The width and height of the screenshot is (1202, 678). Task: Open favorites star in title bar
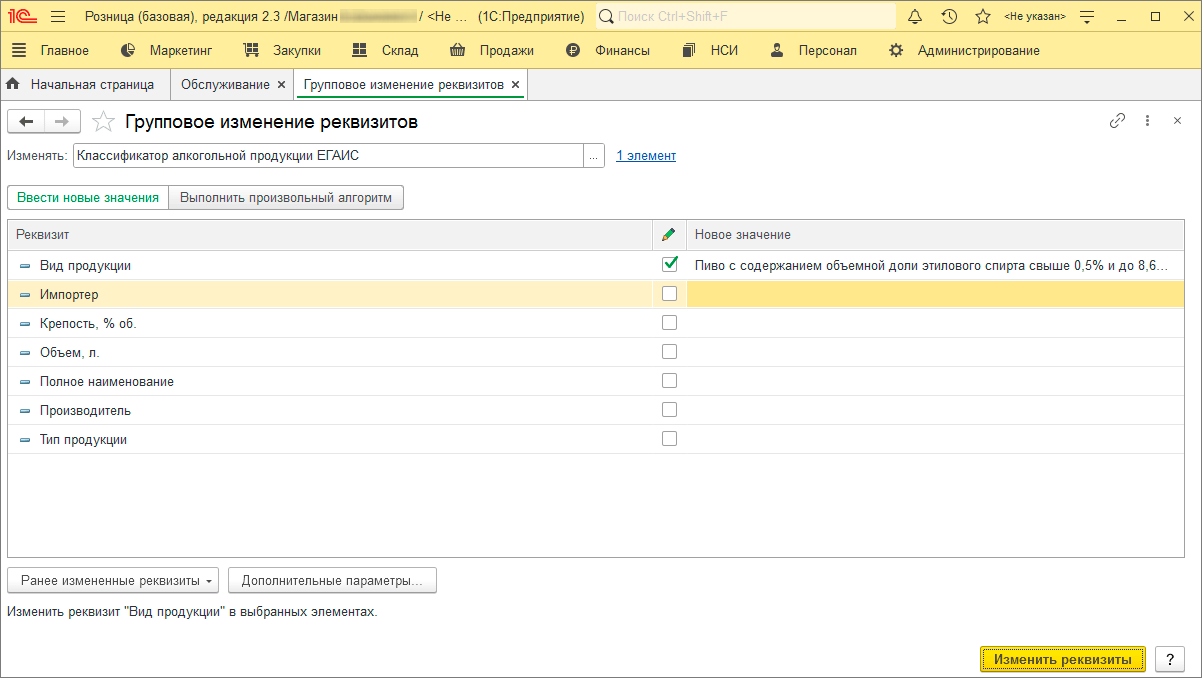point(983,17)
